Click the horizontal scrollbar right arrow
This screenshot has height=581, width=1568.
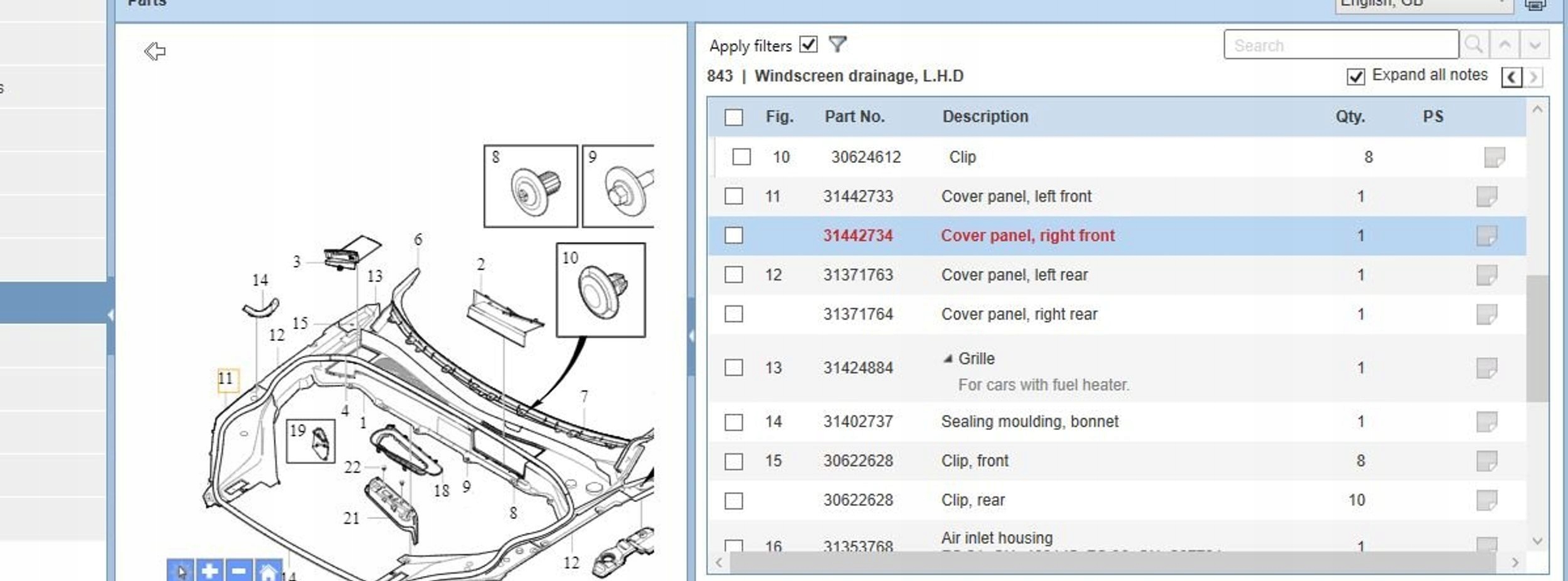click(1515, 562)
